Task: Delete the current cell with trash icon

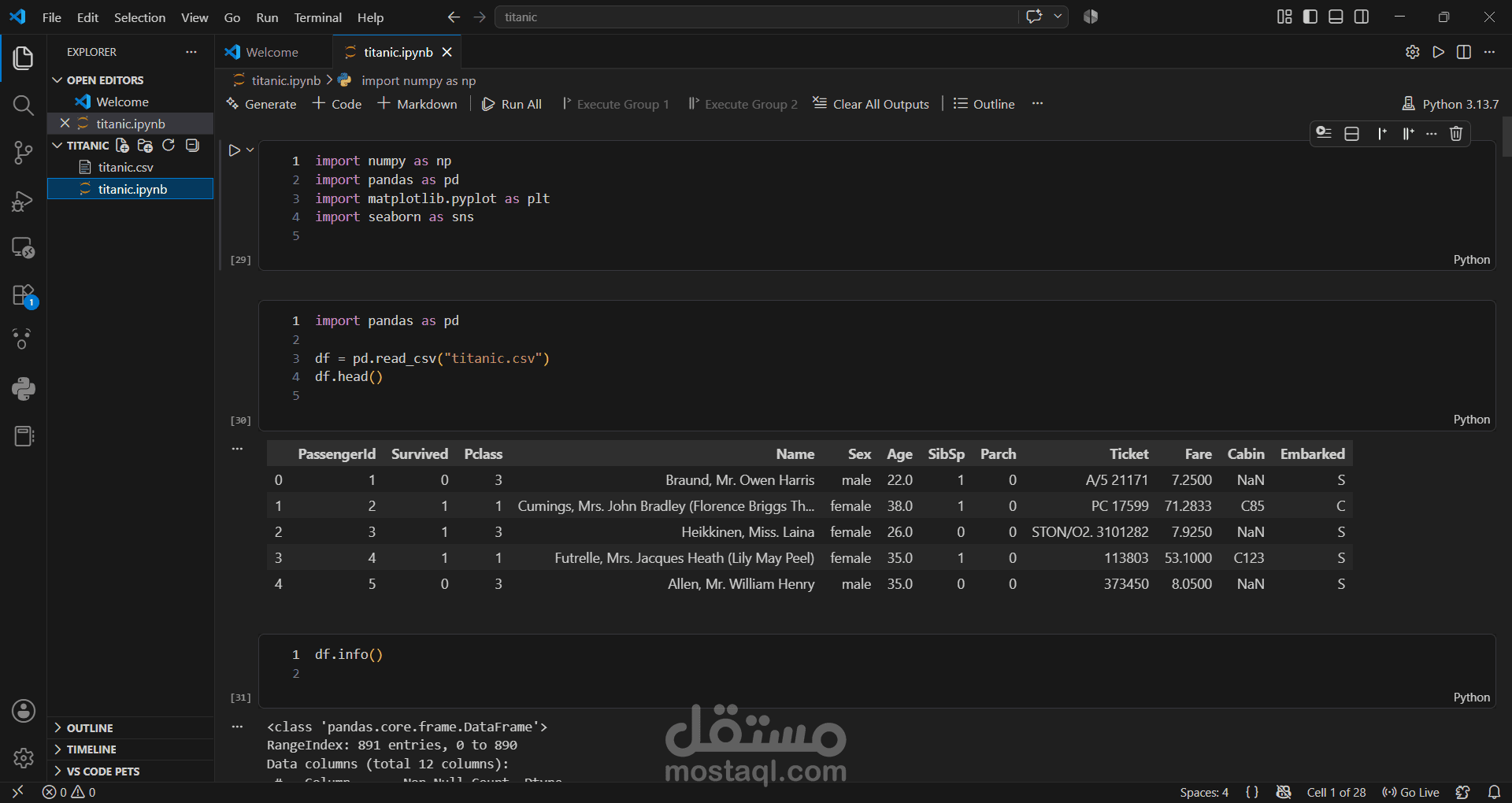Action: click(x=1456, y=134)
